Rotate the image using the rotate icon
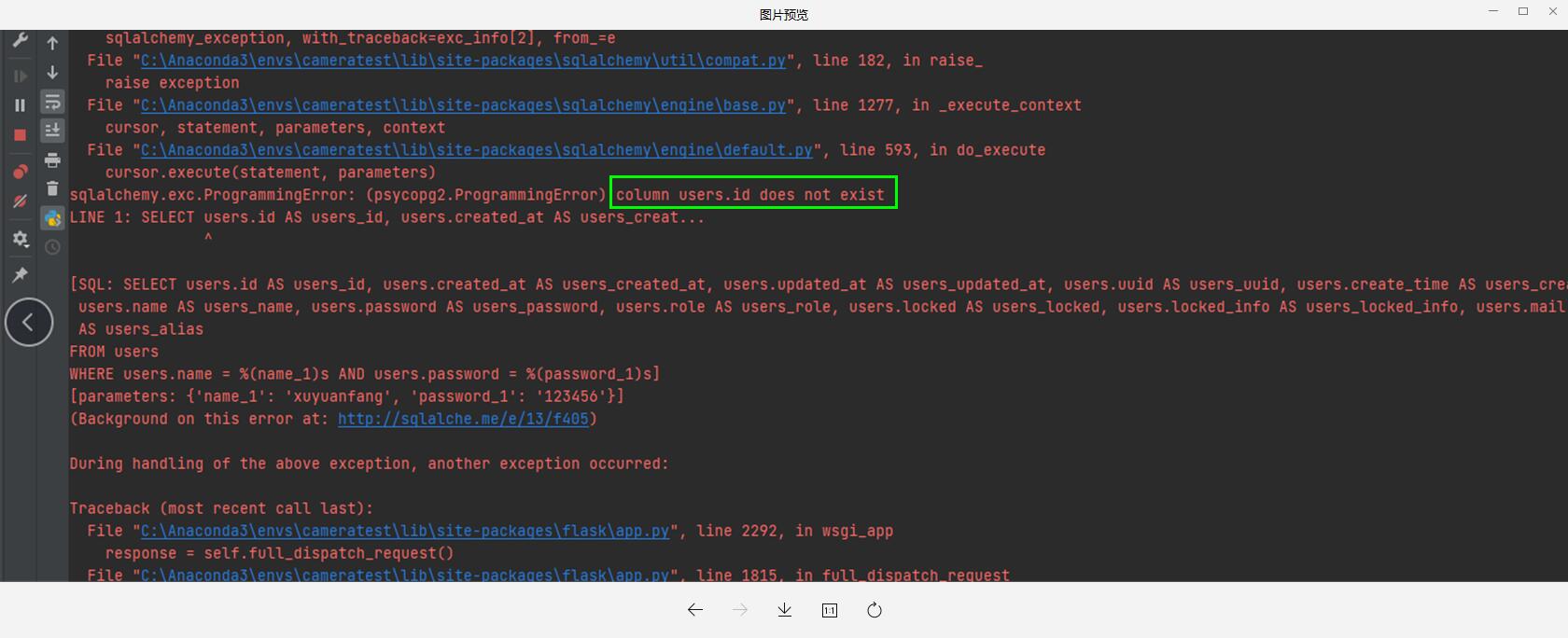This screenshot has width=1568, height=638. pyautogui.click(x=874, y=610)
